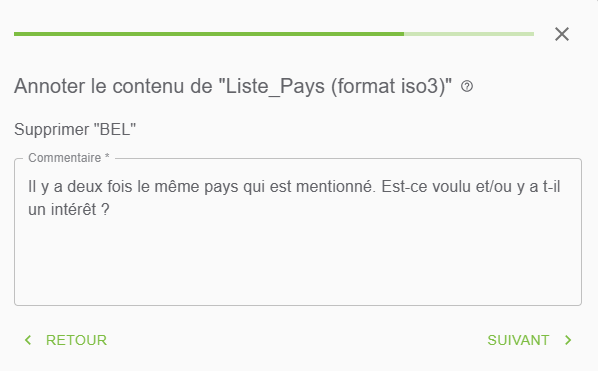Screen dimensions: 598x371
Task: Click "(format iso3)" in the dialog title
Action: (388, 86)
